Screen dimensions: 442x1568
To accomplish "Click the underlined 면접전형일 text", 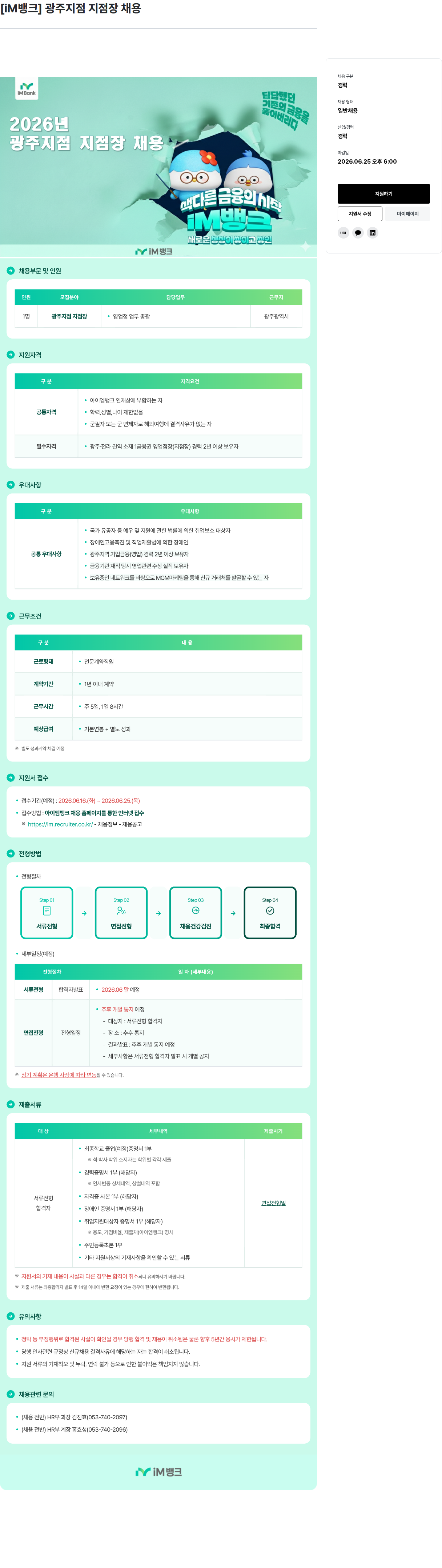I will tap(273, 1203).
